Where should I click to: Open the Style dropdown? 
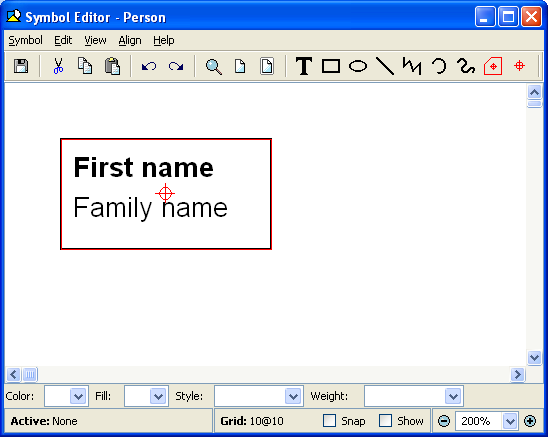click(293, 396)
